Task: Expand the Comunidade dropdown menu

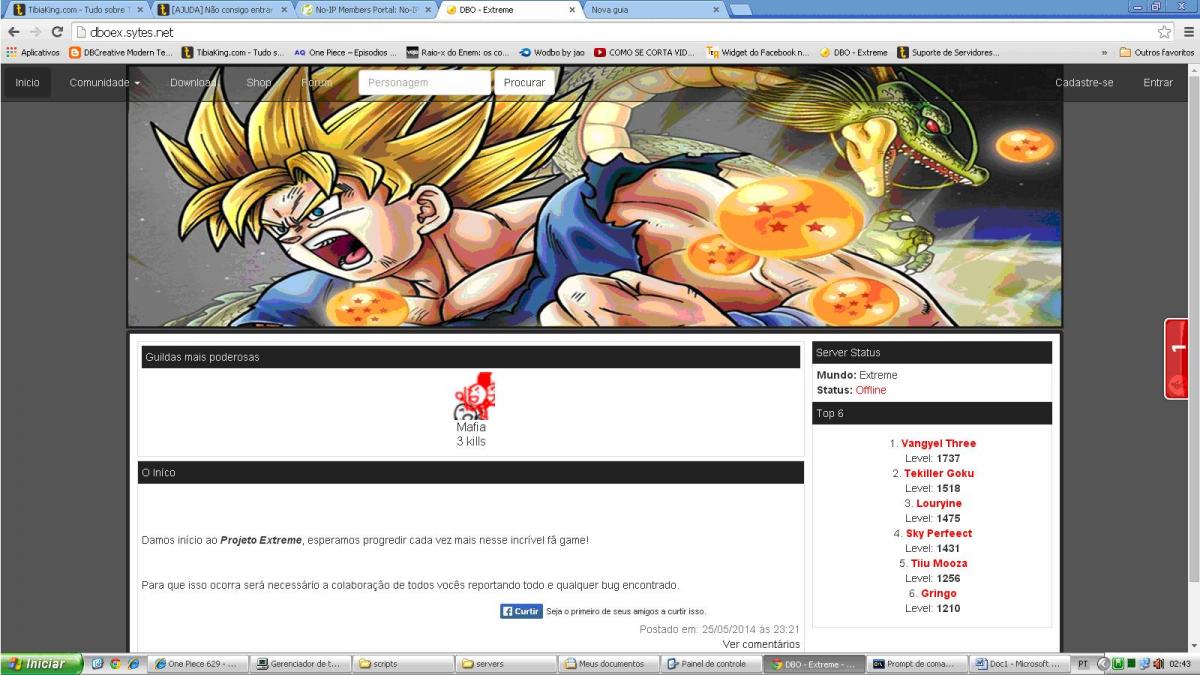Action: click(104, 82)
